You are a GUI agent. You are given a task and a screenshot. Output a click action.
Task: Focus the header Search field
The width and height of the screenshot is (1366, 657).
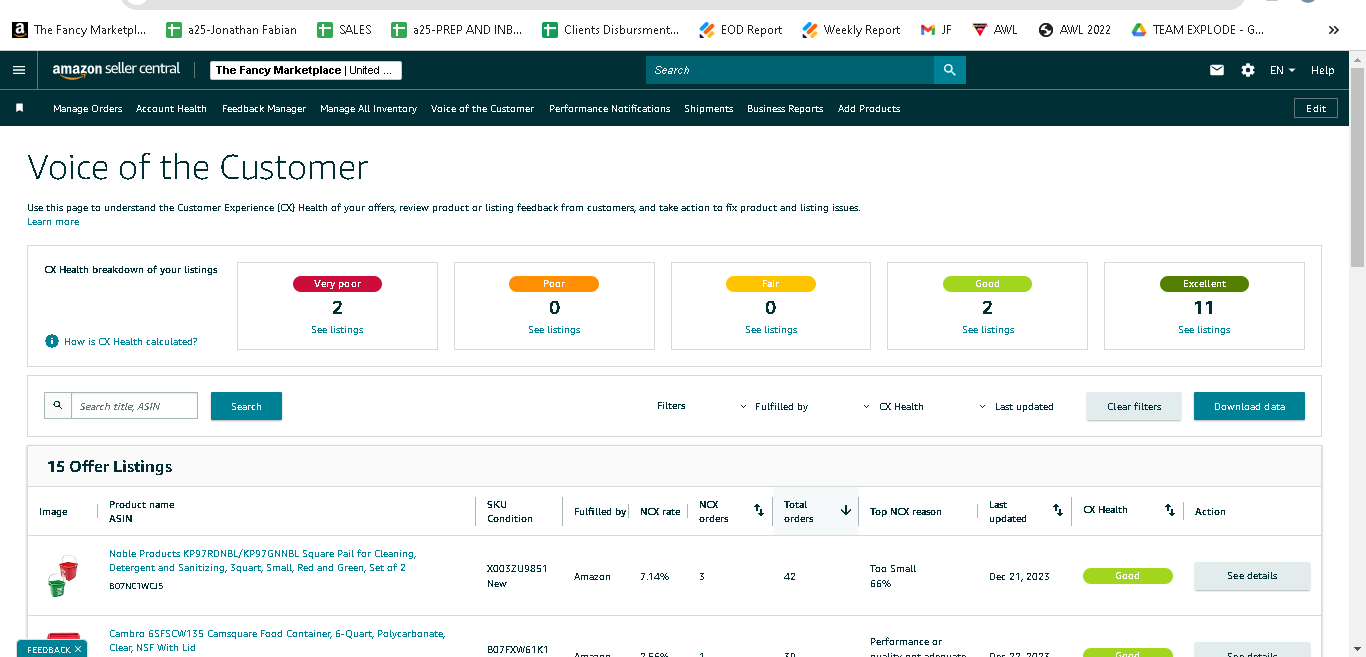pos(790,70)
